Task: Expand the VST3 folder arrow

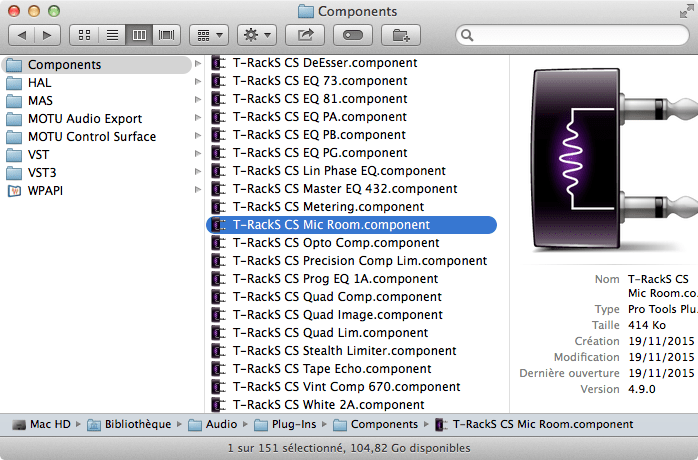Action: 197,173
